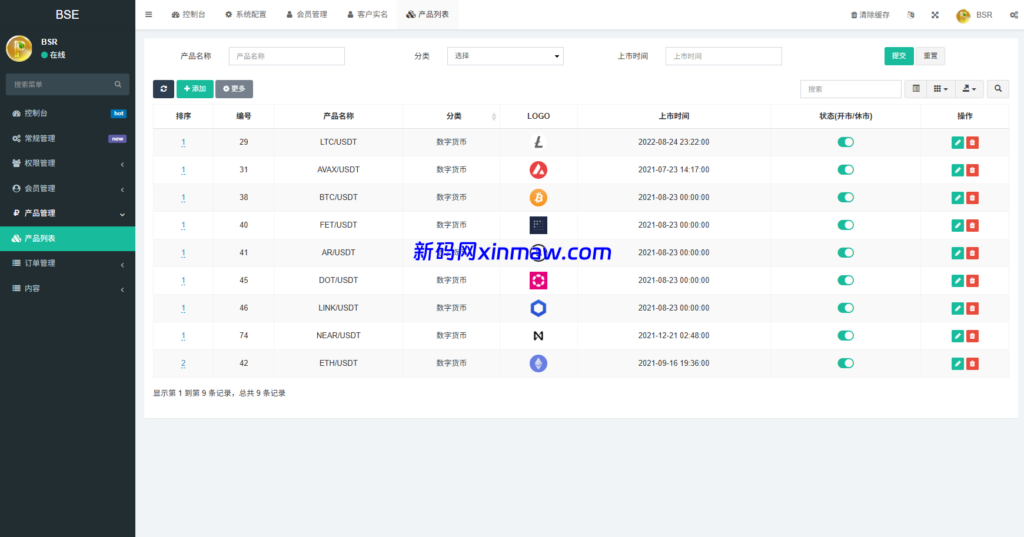Viewport: 1024px width, 537px height.
Task: Click the fullscreen icon in top bar
Action: [935, 15]
